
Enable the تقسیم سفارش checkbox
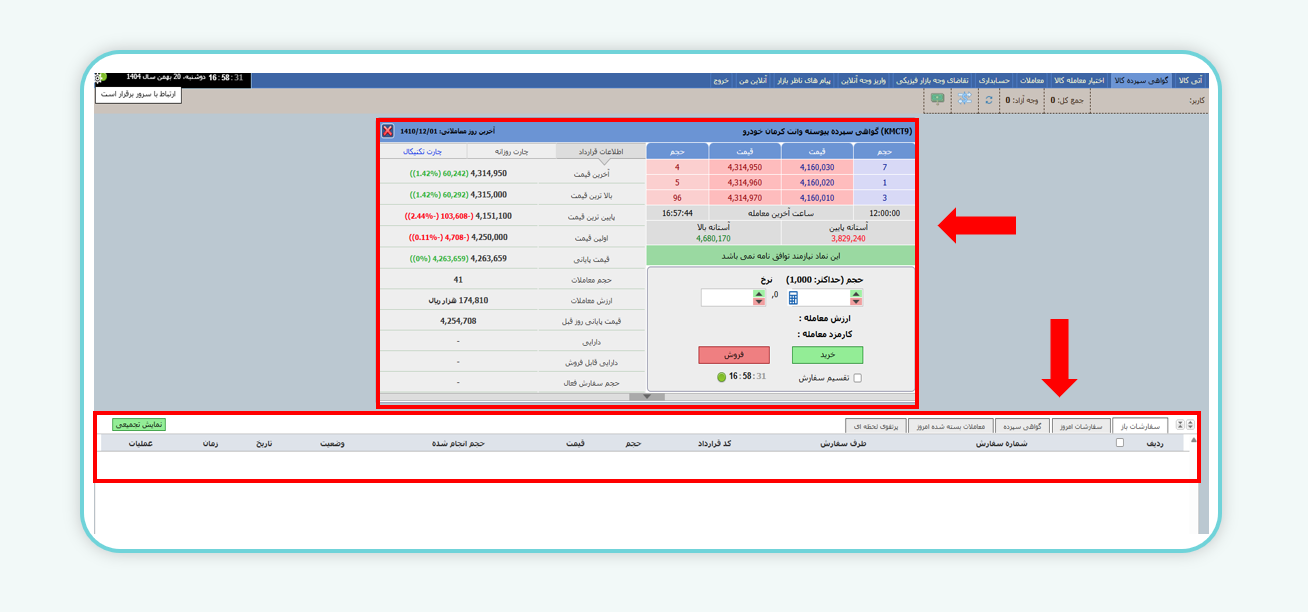[x=857, y=378]
